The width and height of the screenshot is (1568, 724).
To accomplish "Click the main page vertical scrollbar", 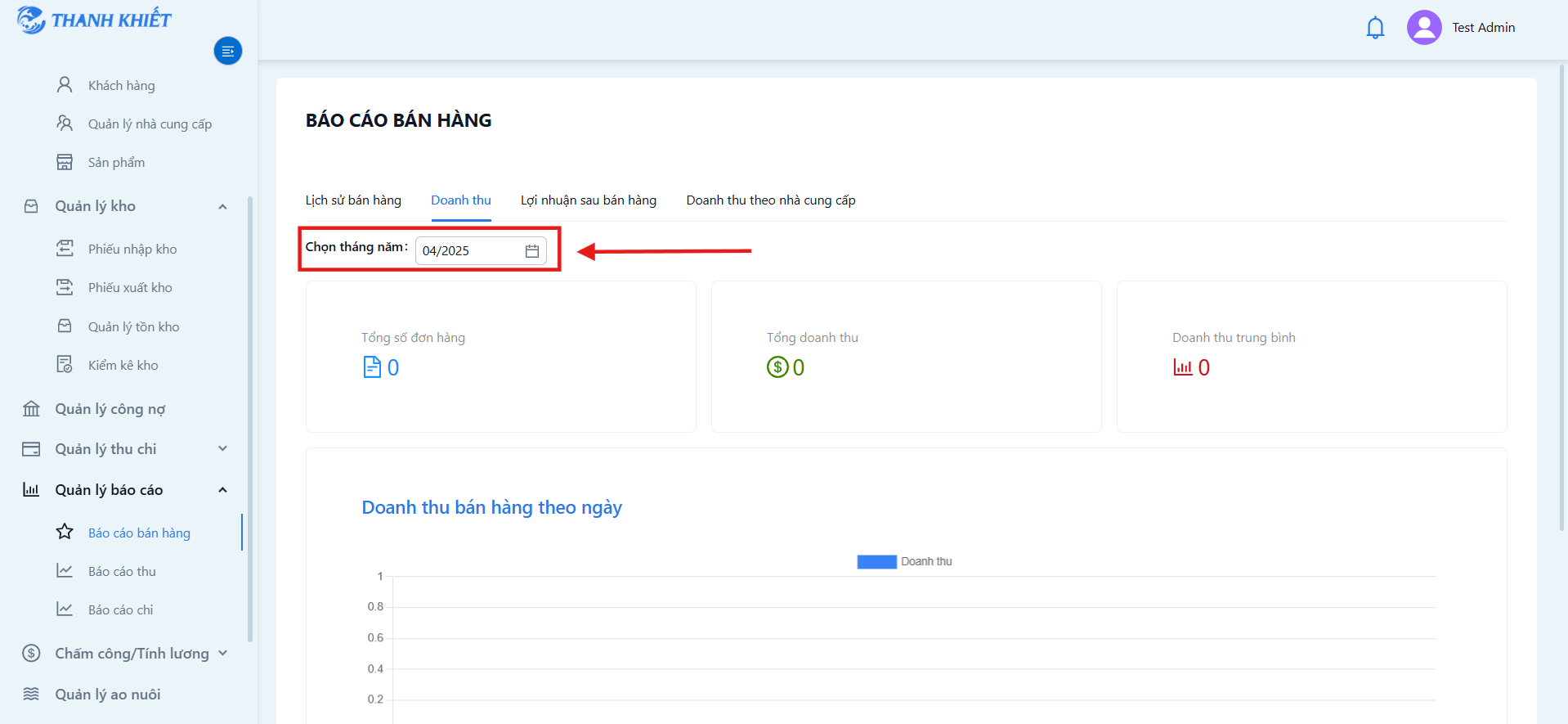I will coord(1561,297).
